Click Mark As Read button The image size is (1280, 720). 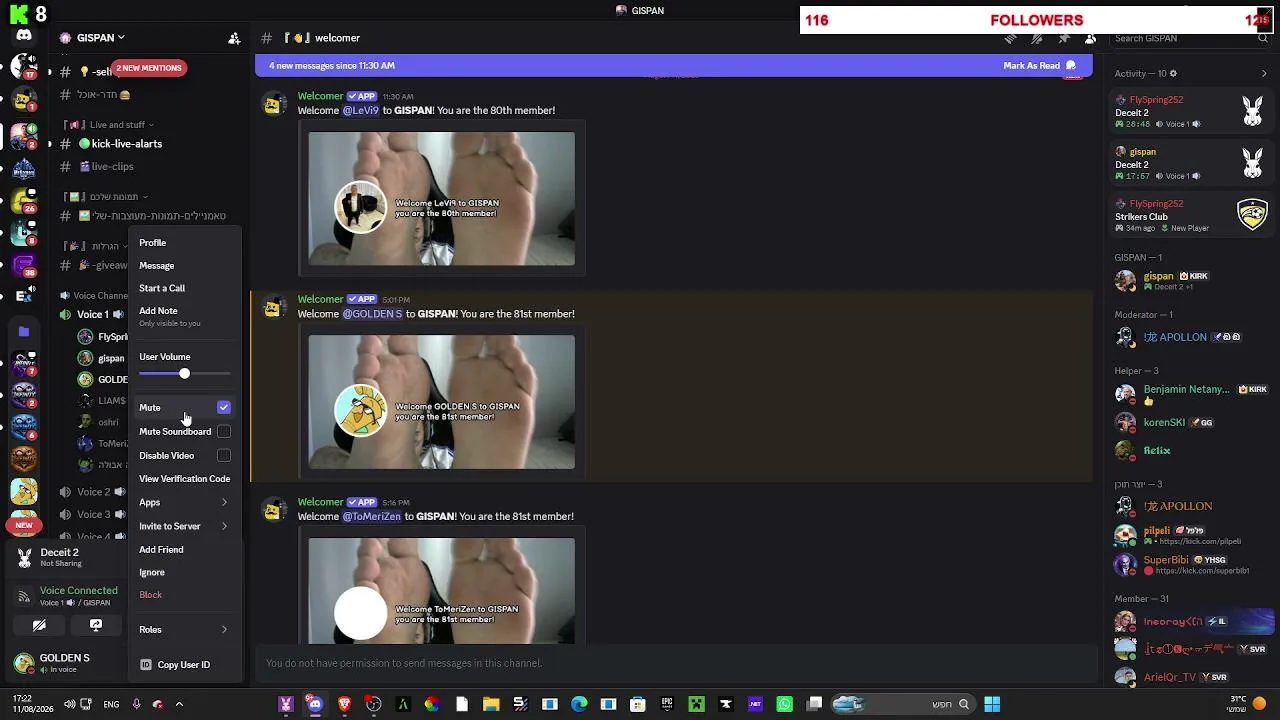tap(1039, 66)
